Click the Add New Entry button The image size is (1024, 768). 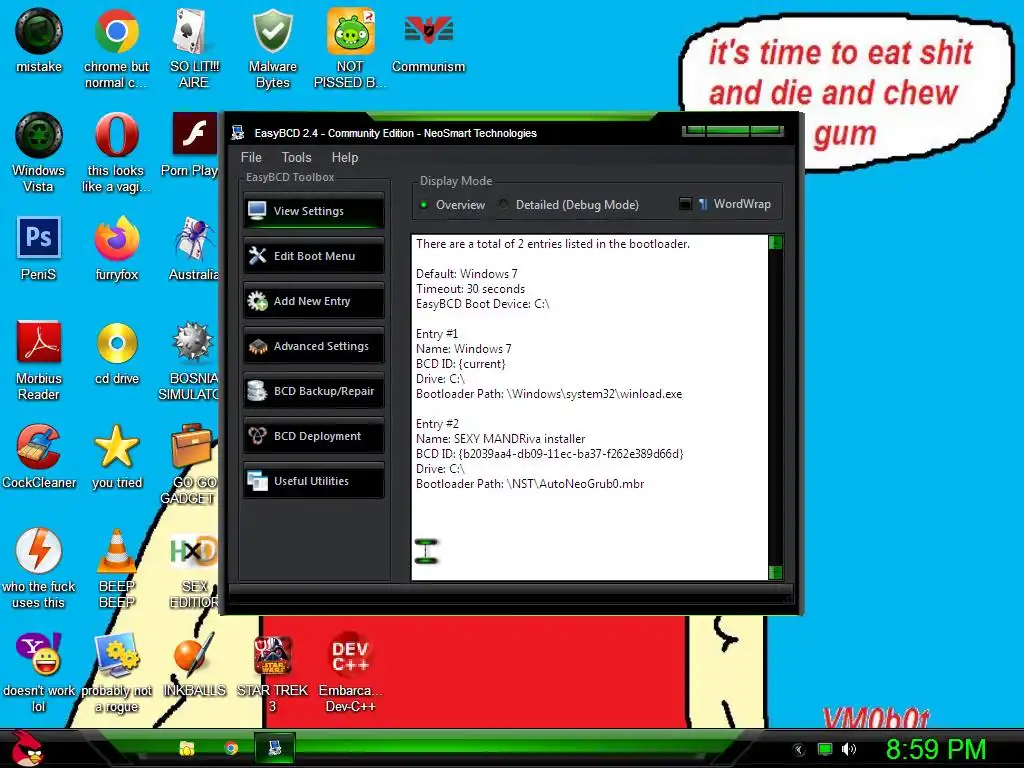pos(313,301)
